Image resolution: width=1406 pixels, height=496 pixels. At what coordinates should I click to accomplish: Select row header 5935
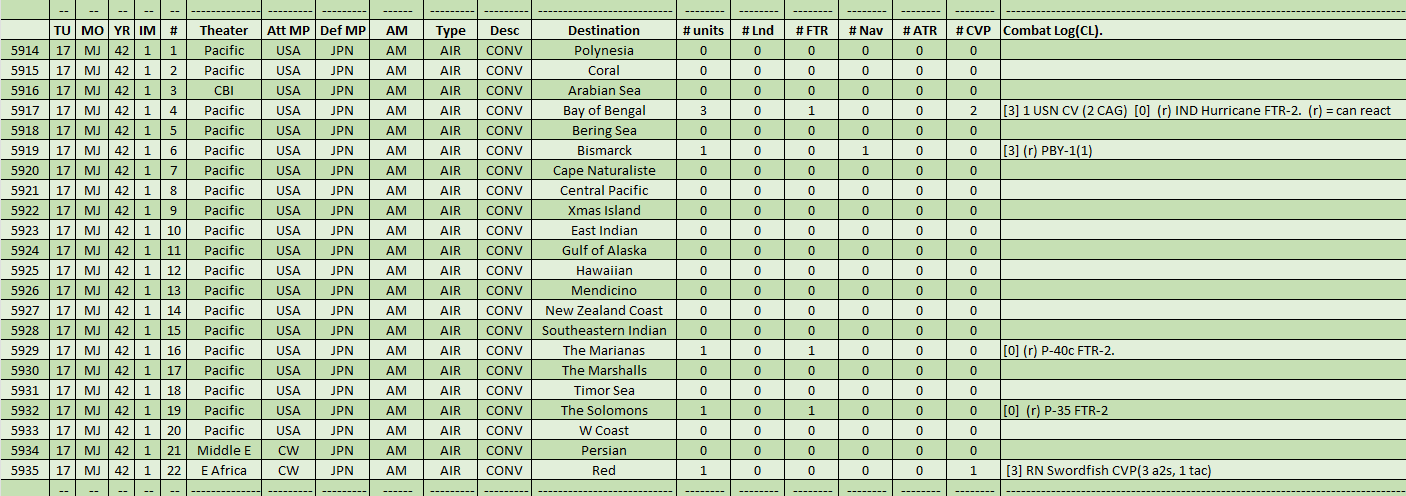point(25,471)
